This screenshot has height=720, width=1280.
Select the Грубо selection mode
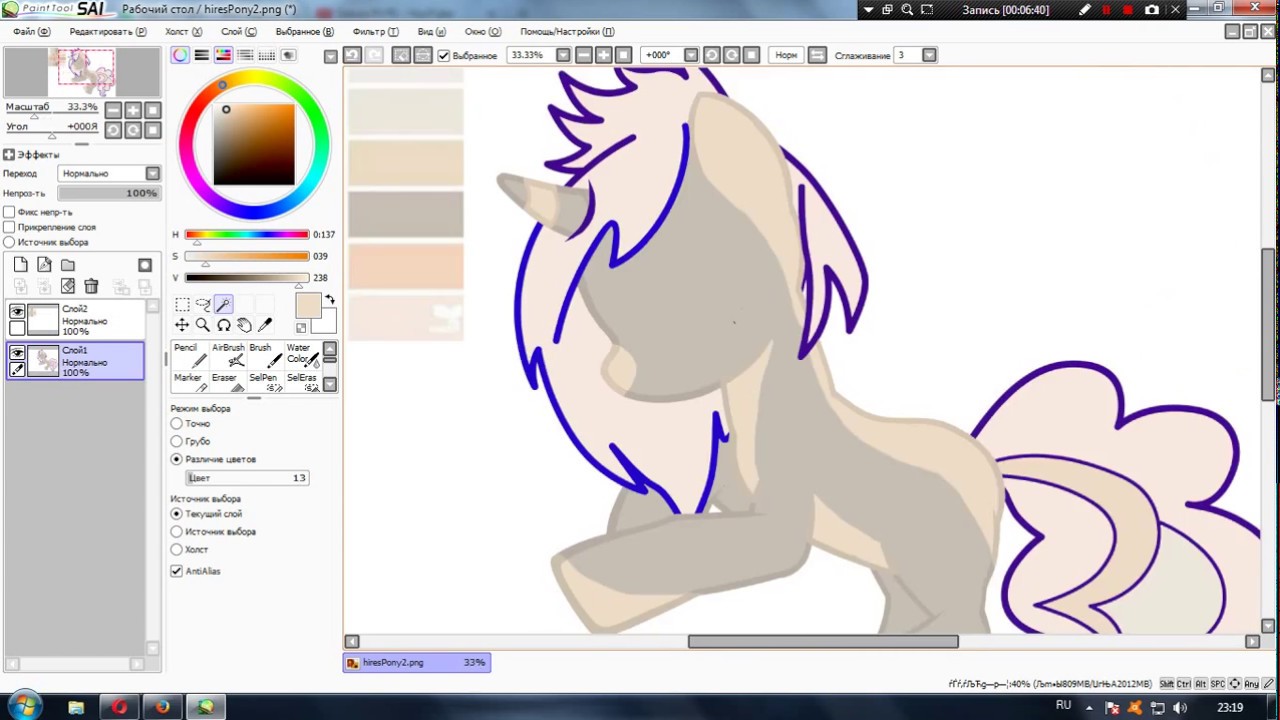(177, 441)
